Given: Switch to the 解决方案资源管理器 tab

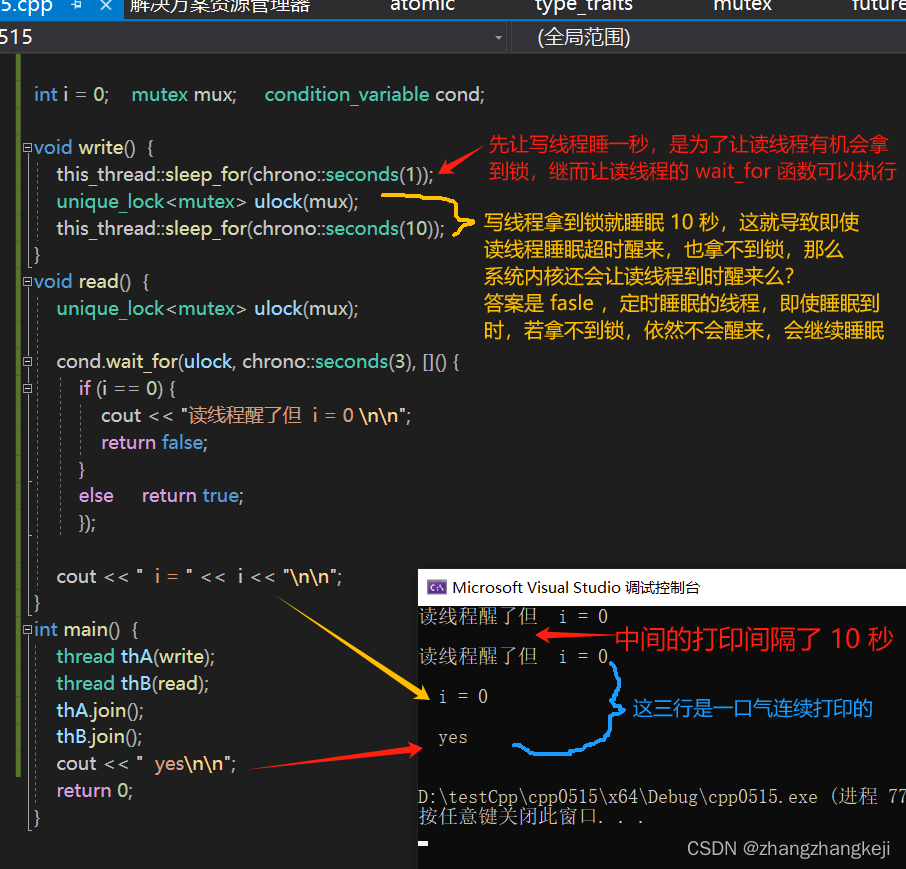Looking at the screenshot, I should point(220,6).
